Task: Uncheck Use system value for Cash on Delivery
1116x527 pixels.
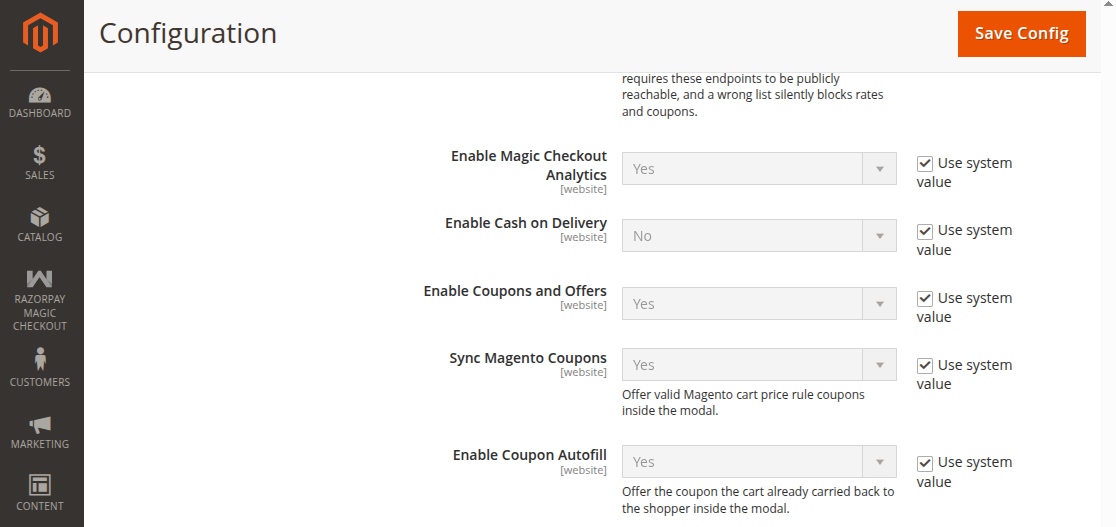Action: tap(925, 231)
